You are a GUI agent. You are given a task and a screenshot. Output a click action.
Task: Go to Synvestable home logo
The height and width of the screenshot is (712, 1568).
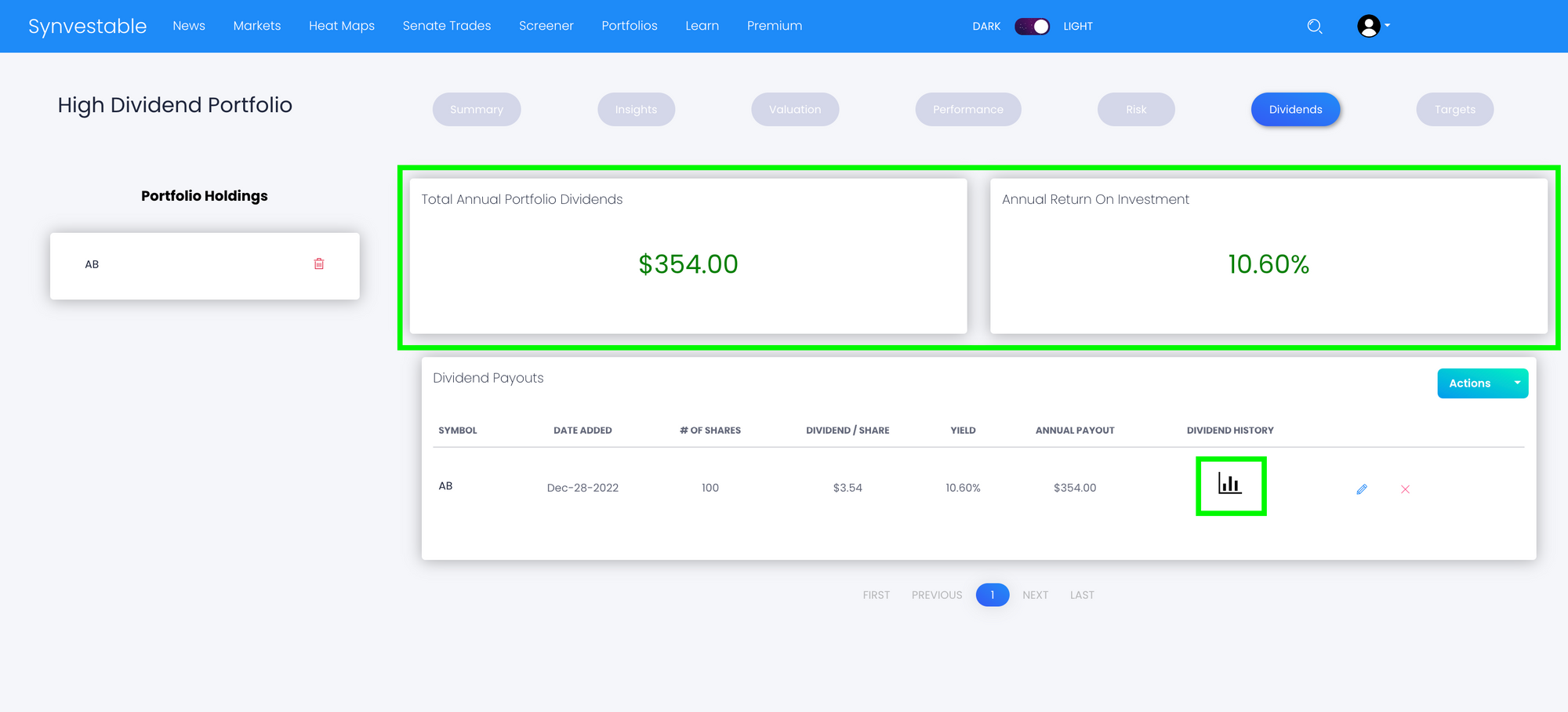coord(87,27)
